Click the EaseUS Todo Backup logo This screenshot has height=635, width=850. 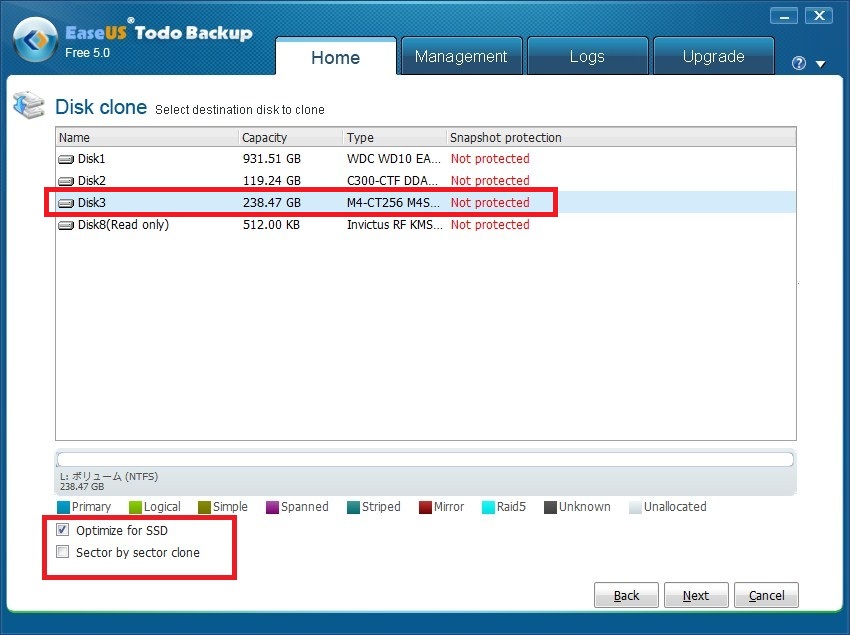[34, 42]
